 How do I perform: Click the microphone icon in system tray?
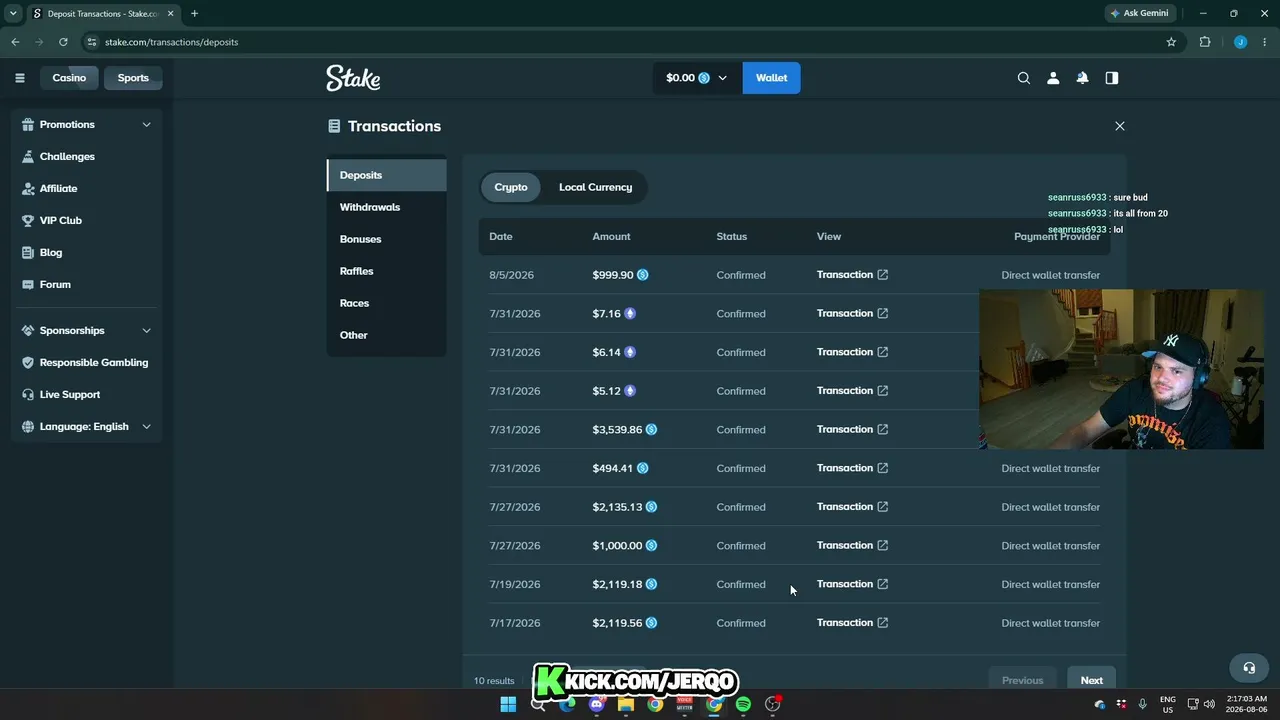[x=1143, y=704]
